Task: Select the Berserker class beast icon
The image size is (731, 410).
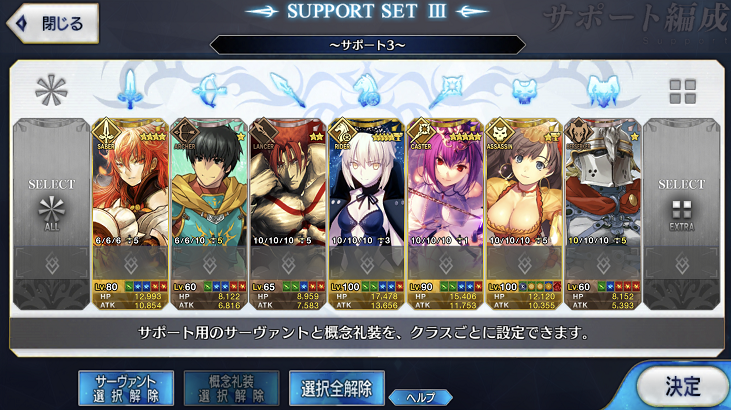Action: click(603, 91)
